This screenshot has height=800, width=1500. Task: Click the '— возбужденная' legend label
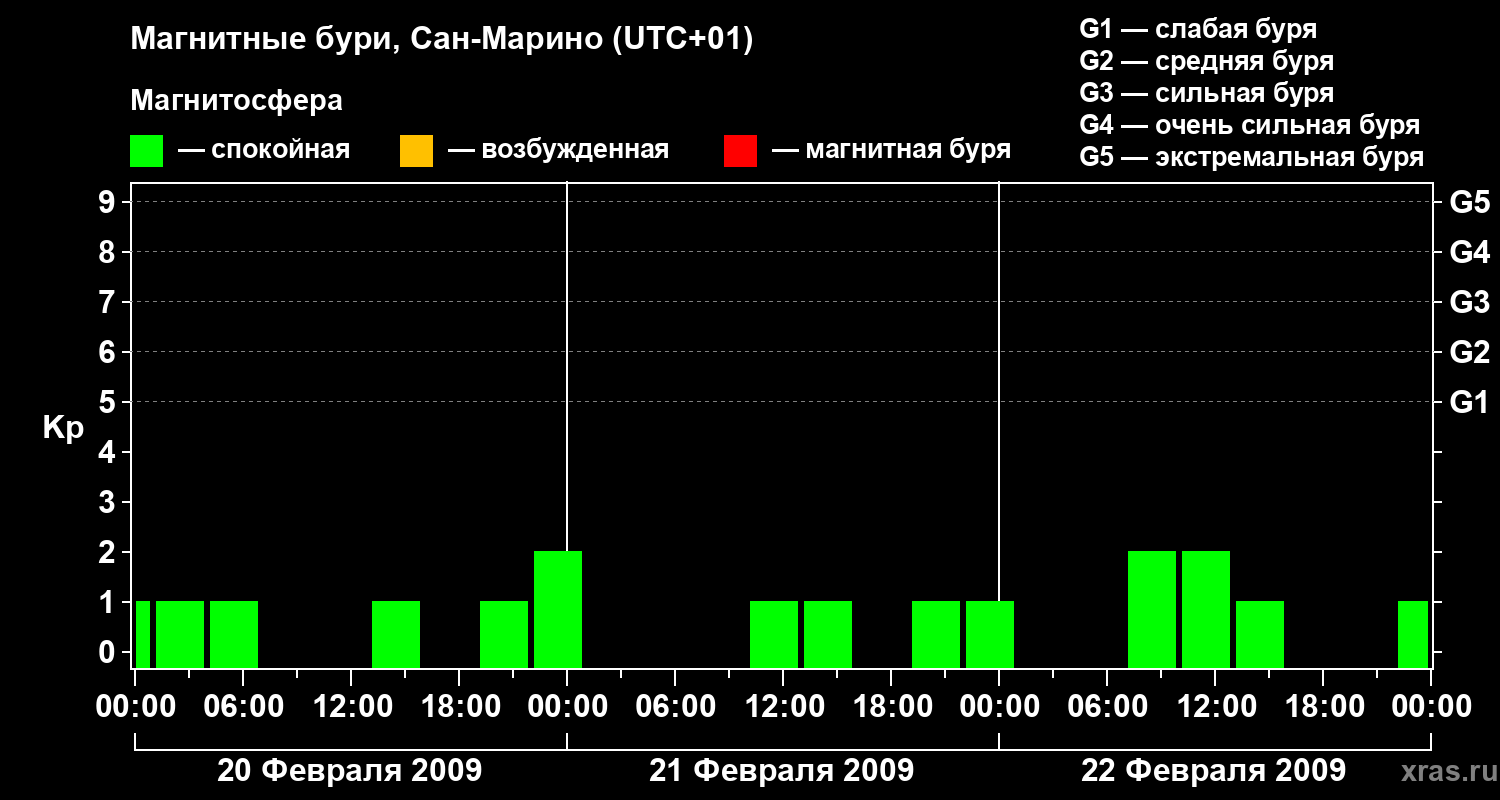tap(558, 150)
